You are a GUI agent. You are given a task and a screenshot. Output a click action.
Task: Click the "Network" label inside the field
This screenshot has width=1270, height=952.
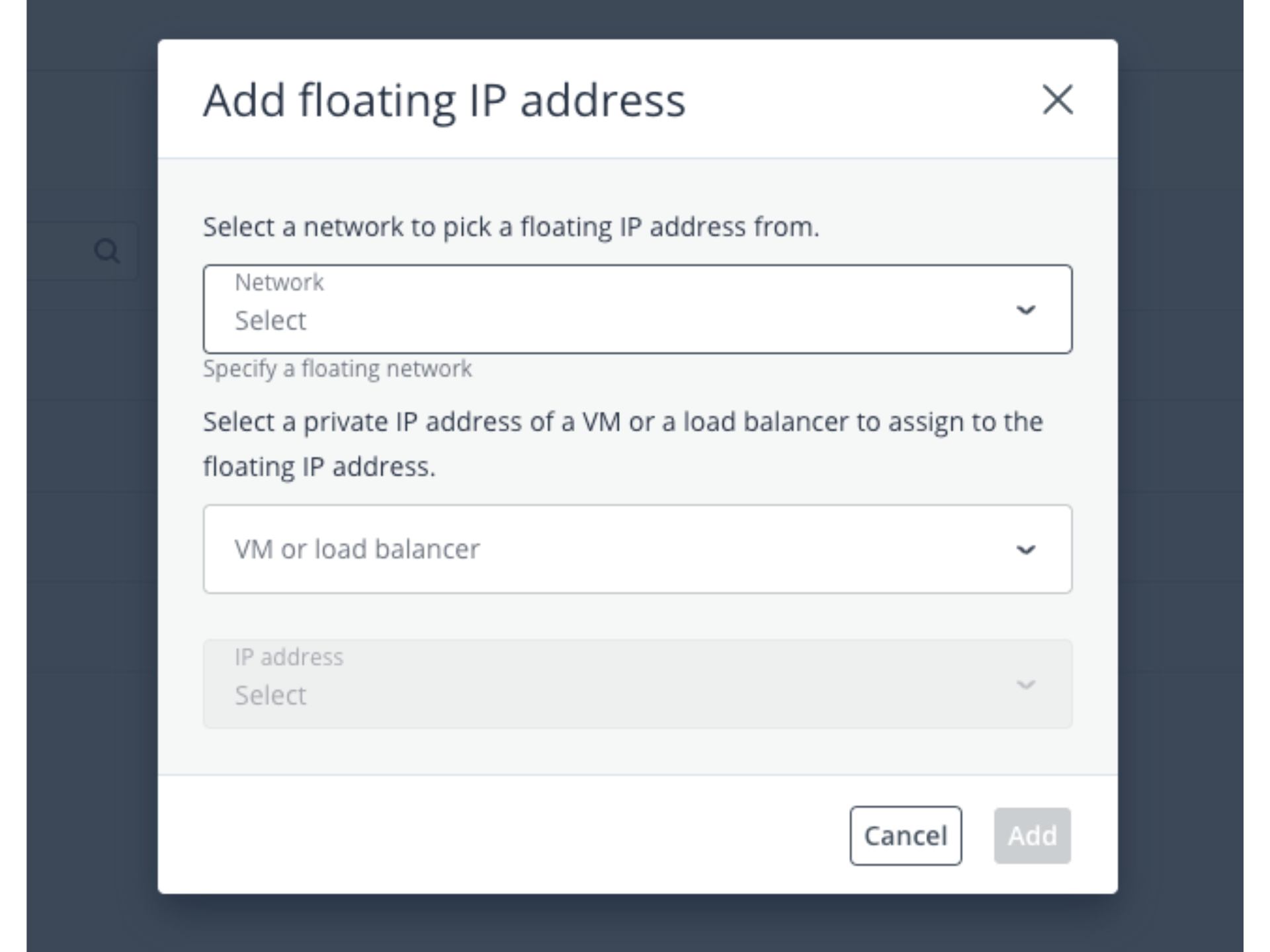tap(279, 282)
